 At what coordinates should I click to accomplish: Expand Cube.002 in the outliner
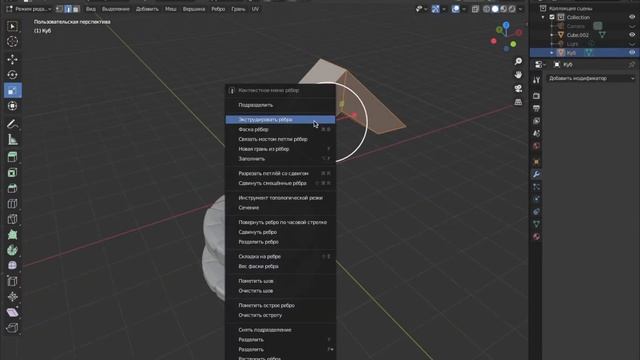tap(551, 35)
